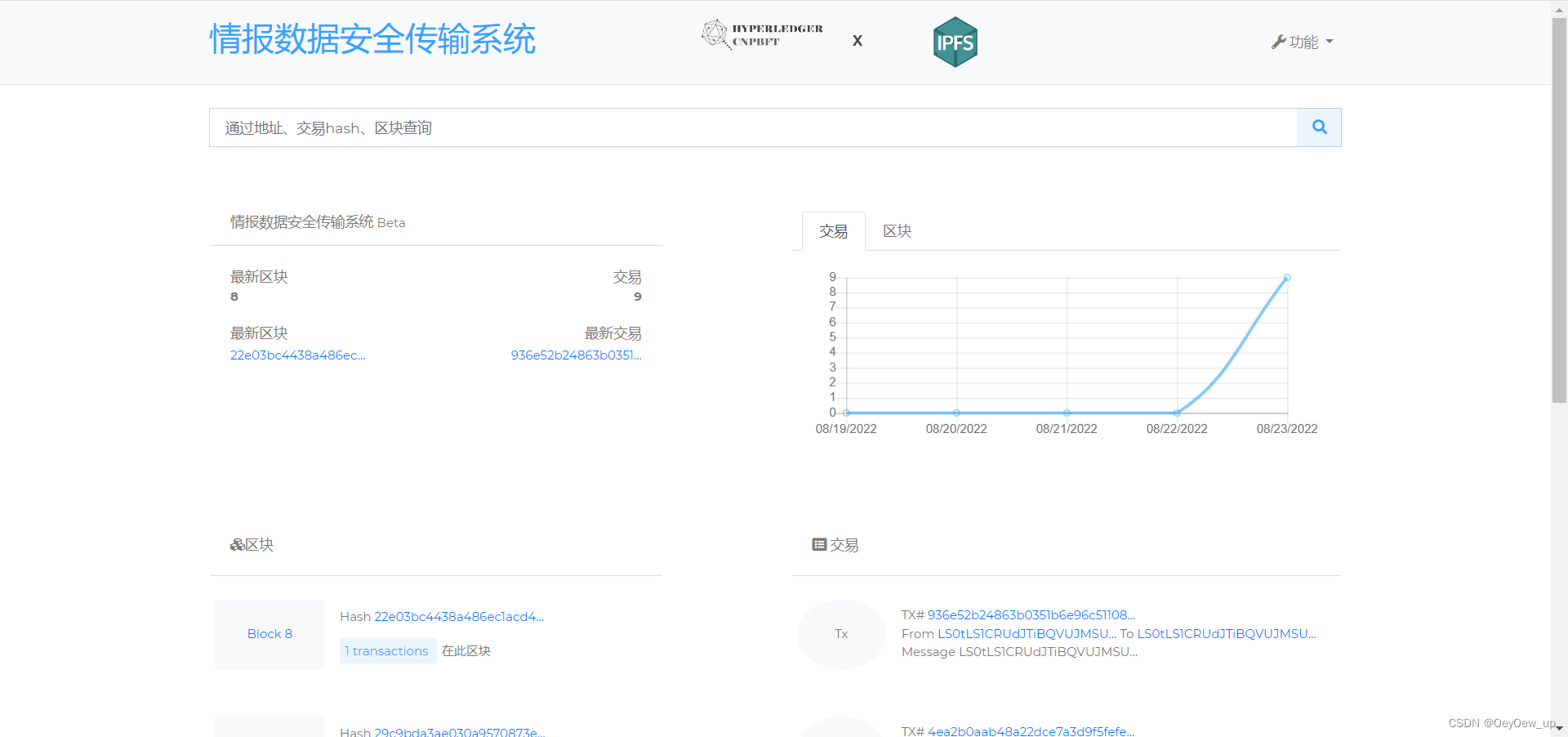The height and width of the screenshot is (737, 1568).
Task: Click the IPFS hexagon logo
Action: pyautogui.click(x=955, y=42)
